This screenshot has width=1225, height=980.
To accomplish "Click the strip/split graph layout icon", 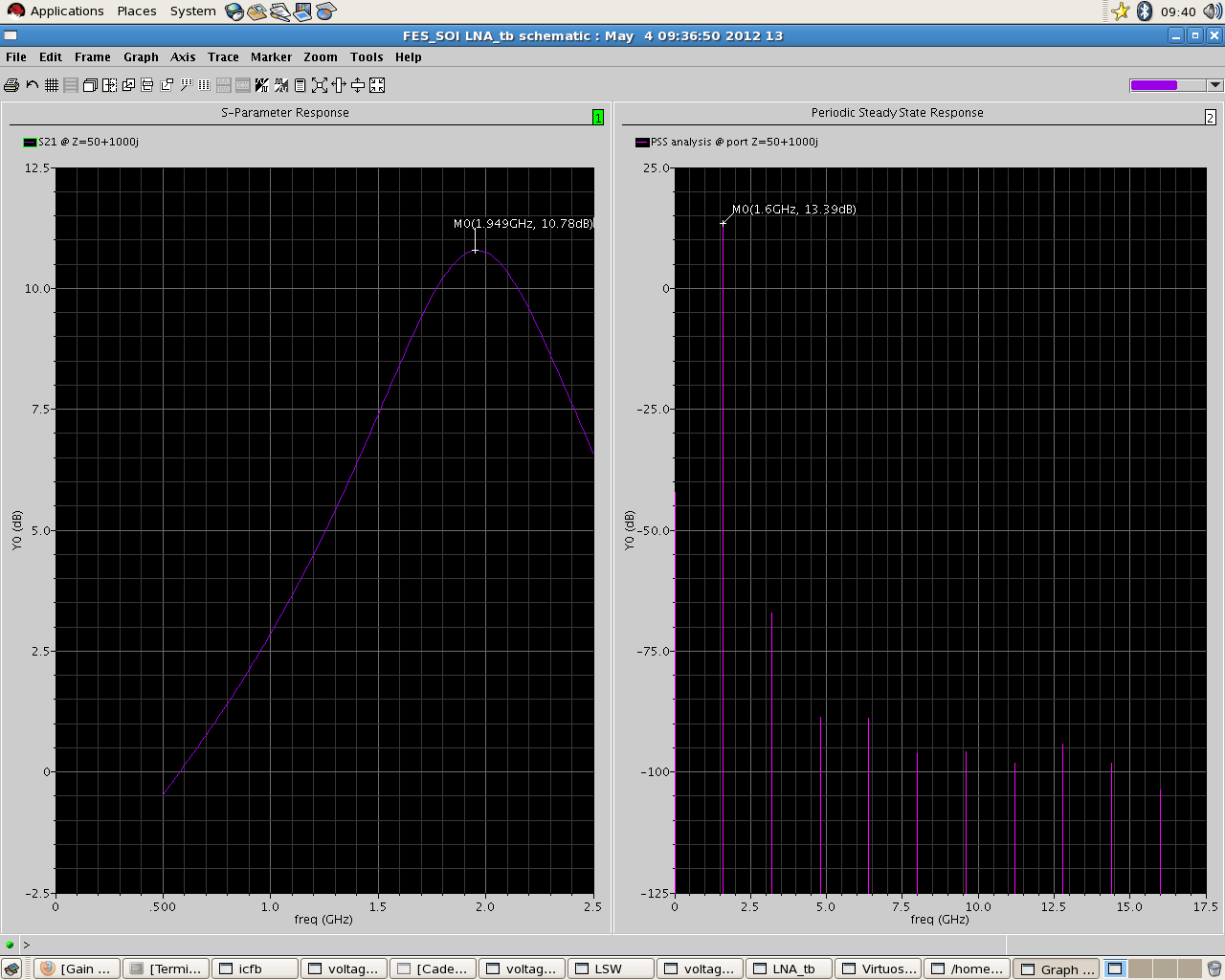I will point(71,85).
